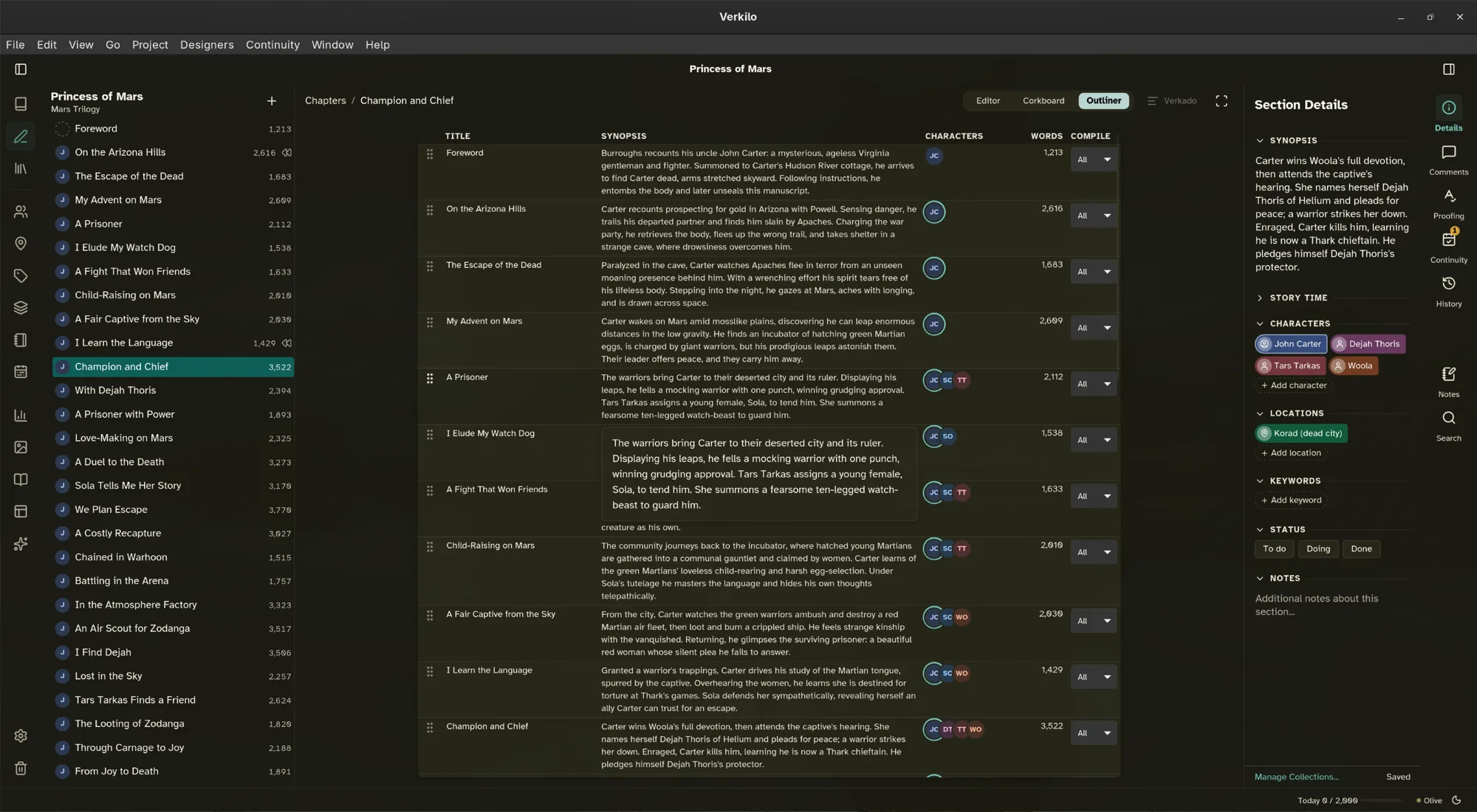Open compile dropdown for Foreword row

(1094, 160)
